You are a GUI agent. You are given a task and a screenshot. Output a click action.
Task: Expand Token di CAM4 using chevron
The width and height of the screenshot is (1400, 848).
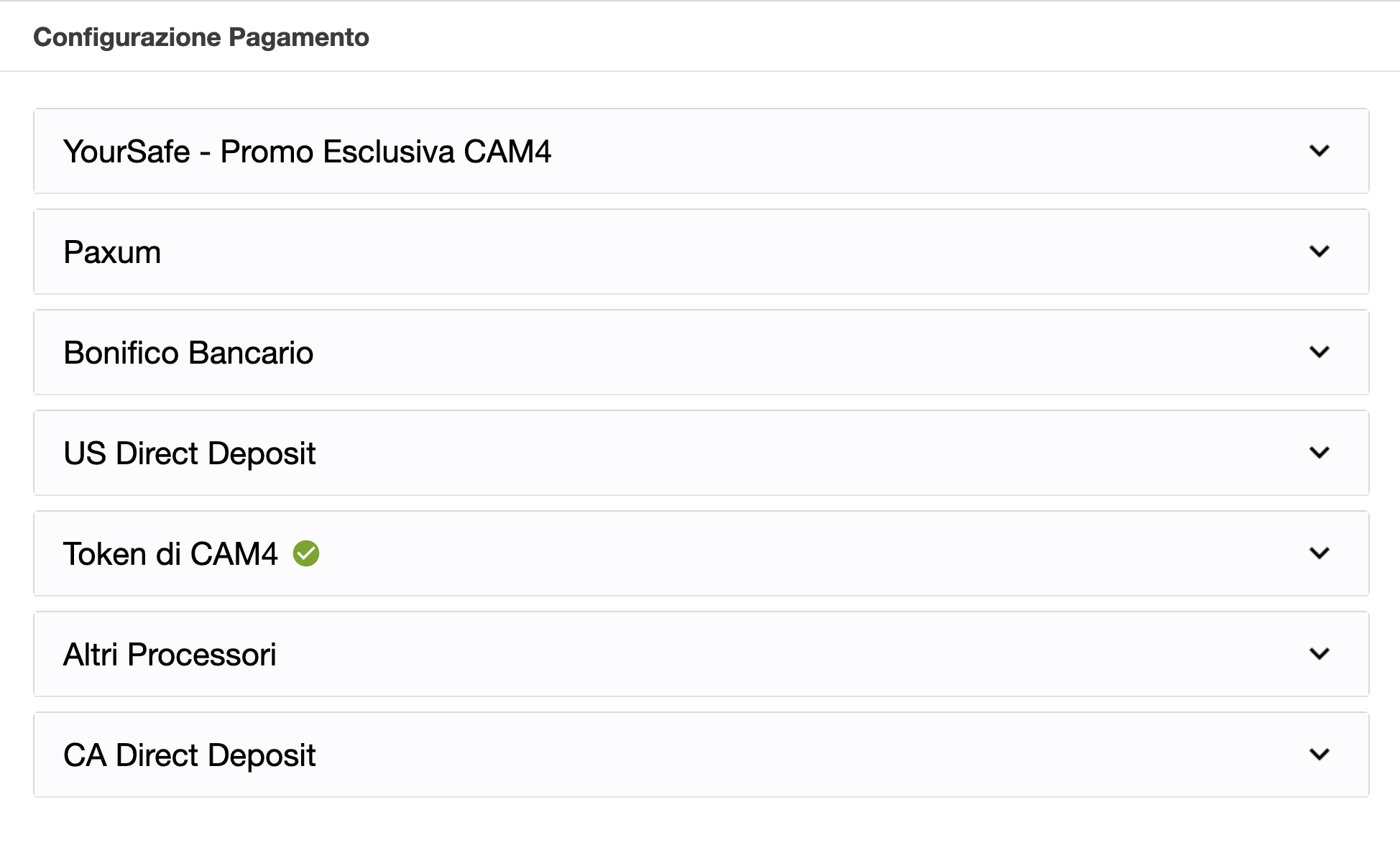(1320, 553)
